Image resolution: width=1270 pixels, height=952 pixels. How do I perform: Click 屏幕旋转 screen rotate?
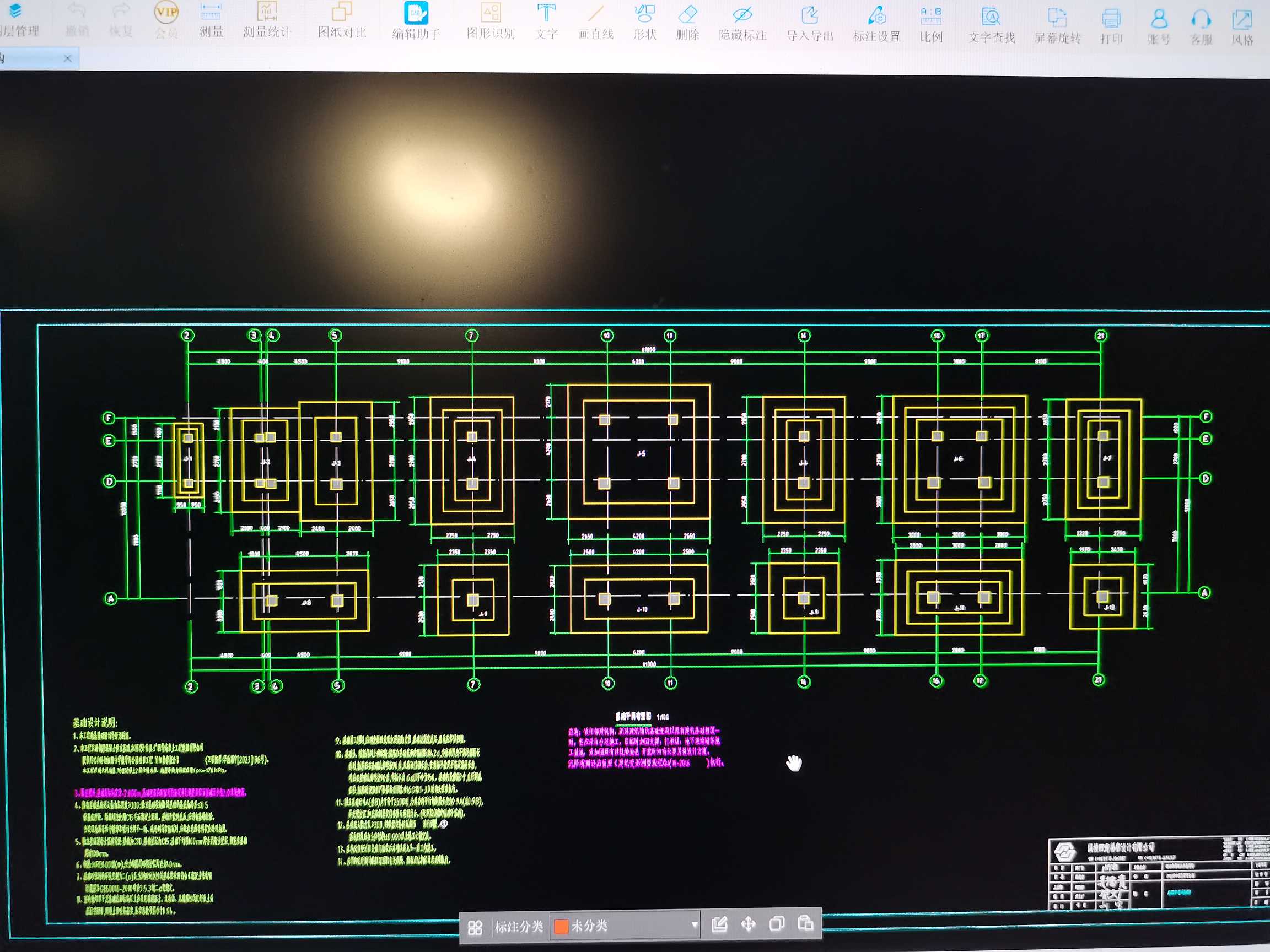click(1057, 27)
